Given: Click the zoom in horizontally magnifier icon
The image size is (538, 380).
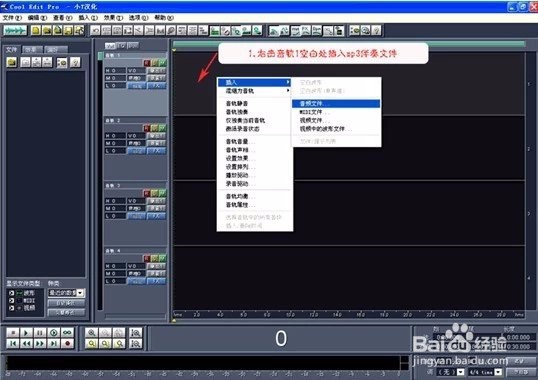Looking at the screenshot, I should [92, 333].
